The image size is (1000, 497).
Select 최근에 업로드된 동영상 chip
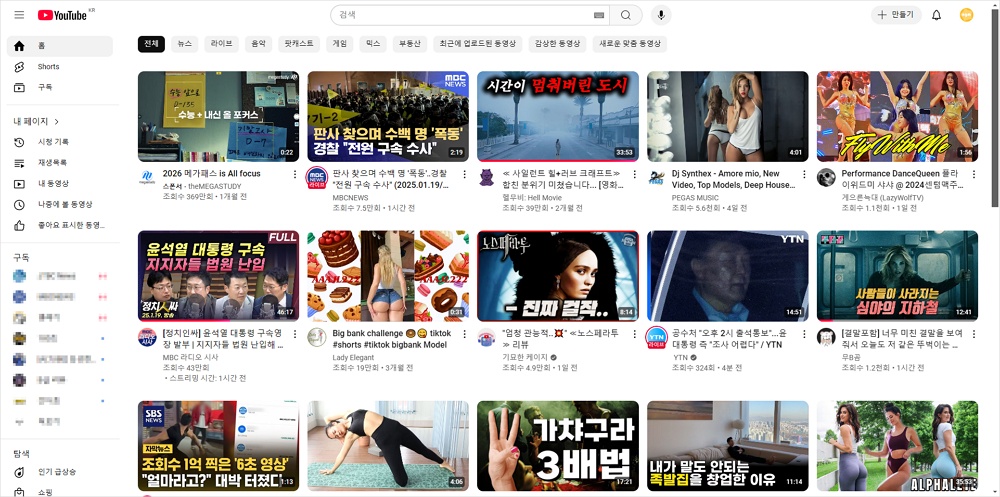pos(478,44)
